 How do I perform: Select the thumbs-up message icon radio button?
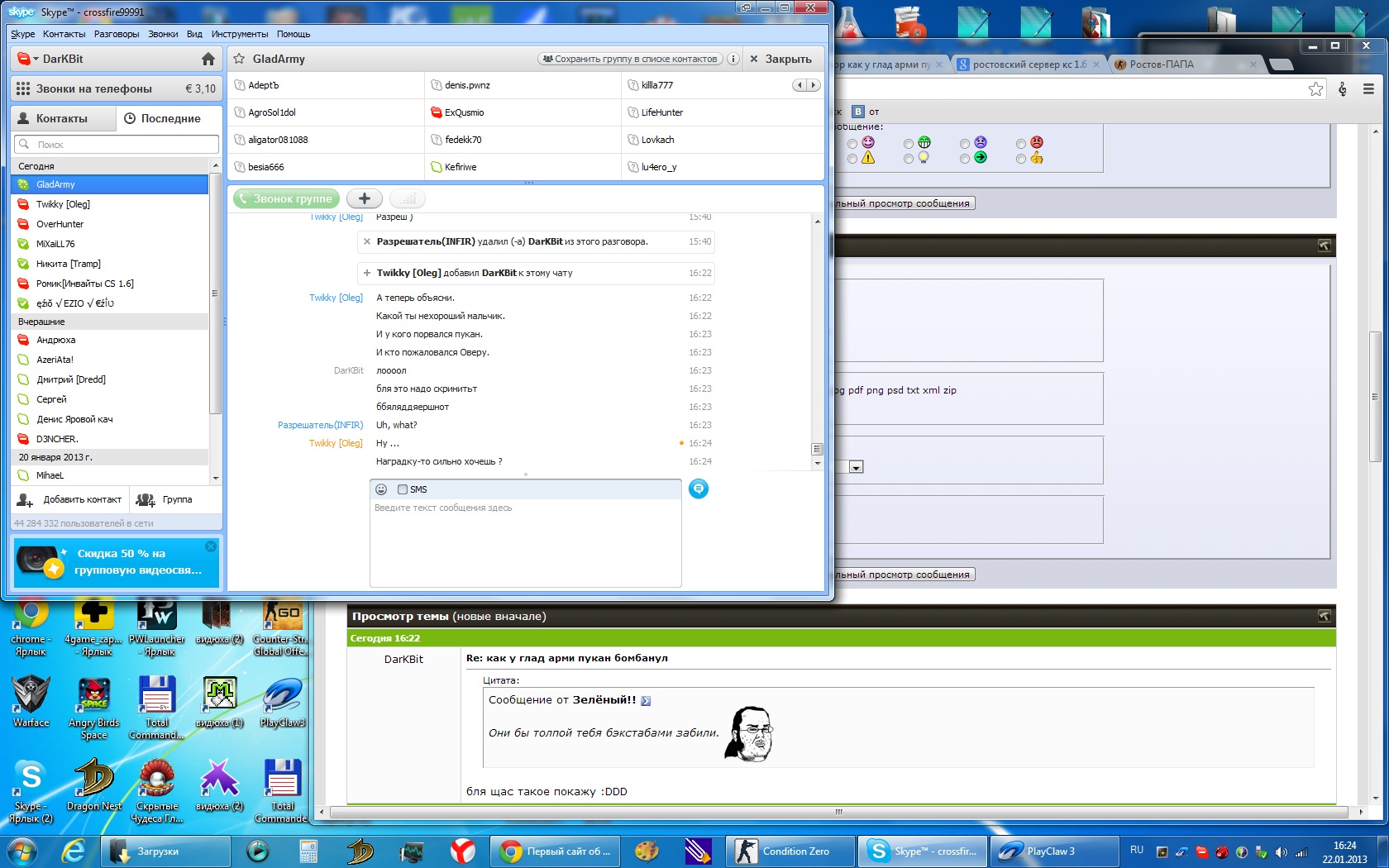coord(1021,159)
